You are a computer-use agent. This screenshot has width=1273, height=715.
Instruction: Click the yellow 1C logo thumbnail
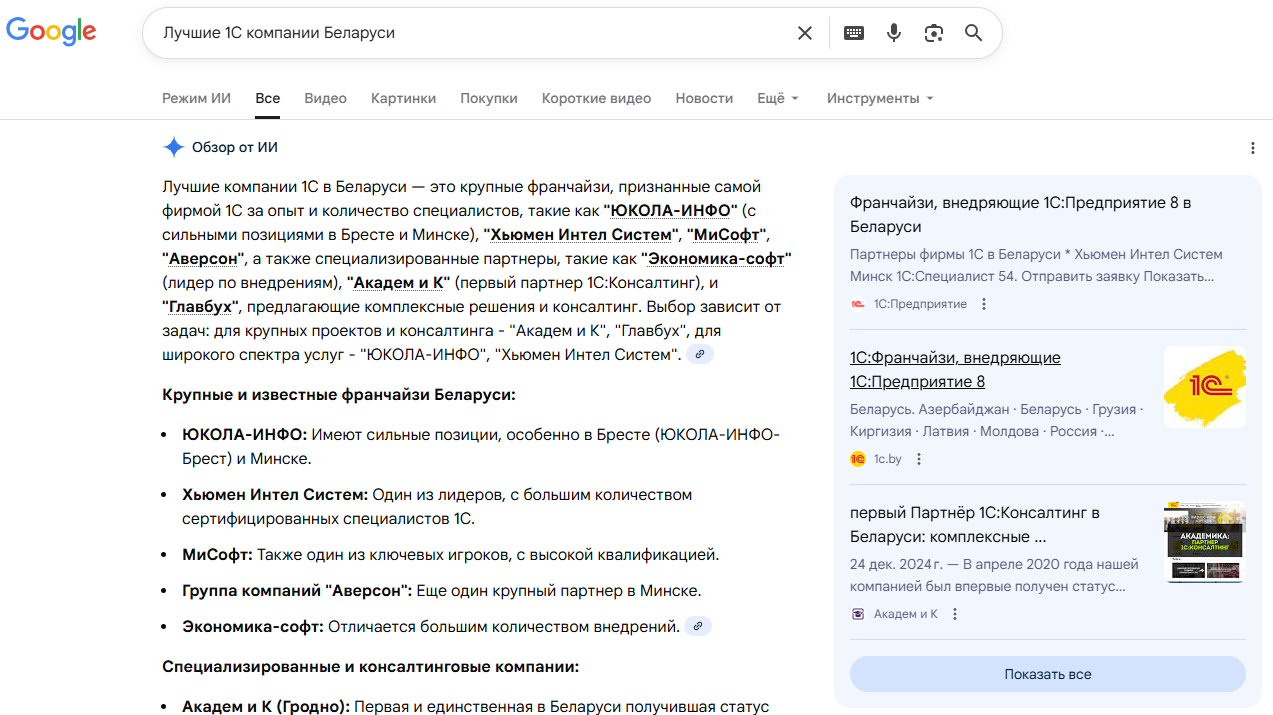1204,387
